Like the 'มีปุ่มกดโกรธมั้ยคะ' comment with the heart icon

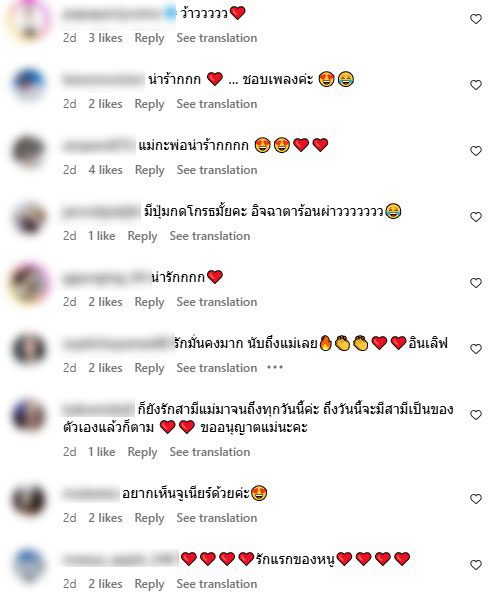coord(475,217)
